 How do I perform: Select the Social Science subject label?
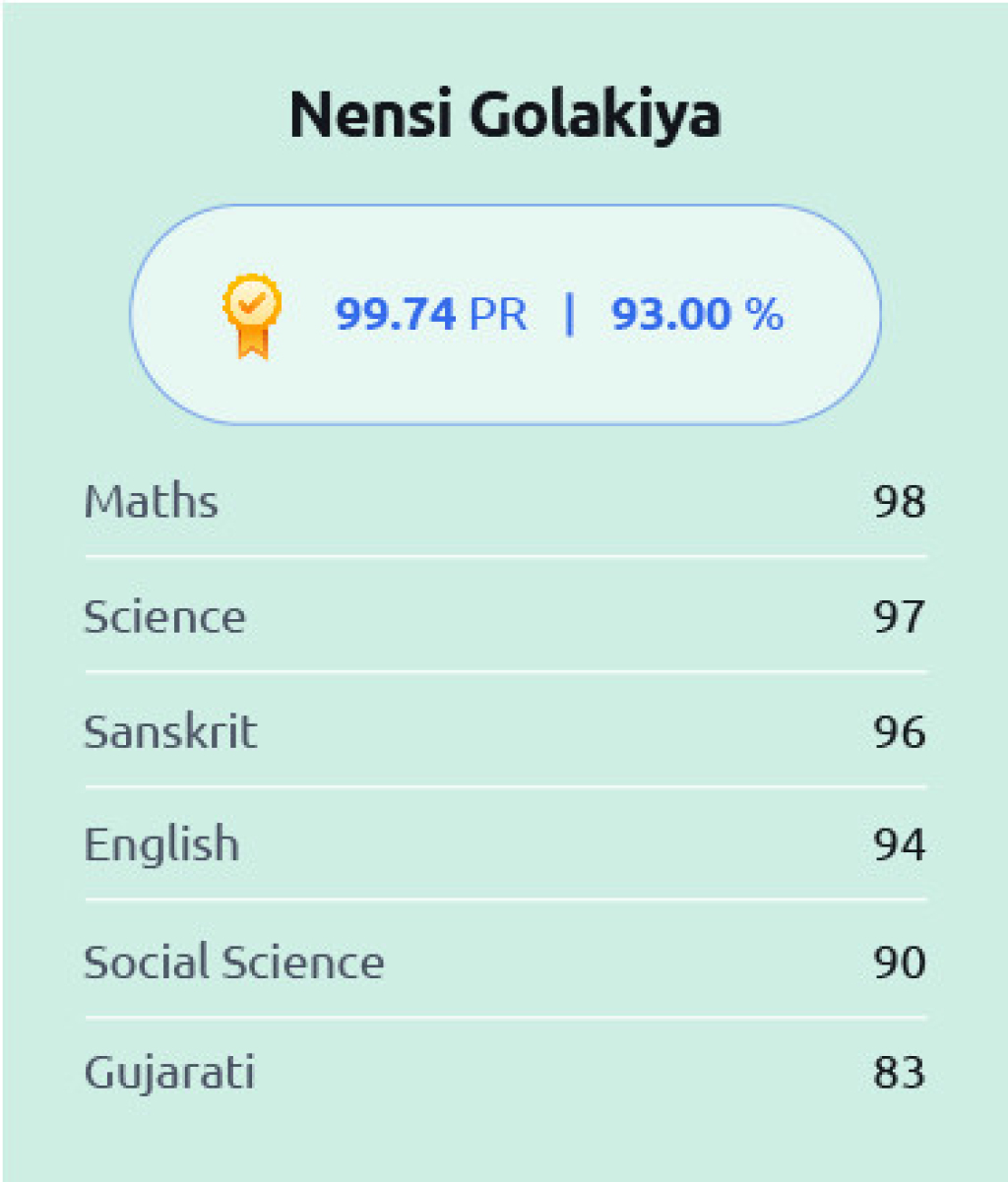233,962
